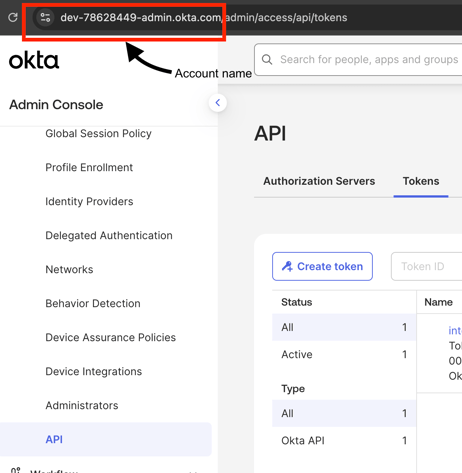Reload the page with the browser refresh icon

[13, 17]
